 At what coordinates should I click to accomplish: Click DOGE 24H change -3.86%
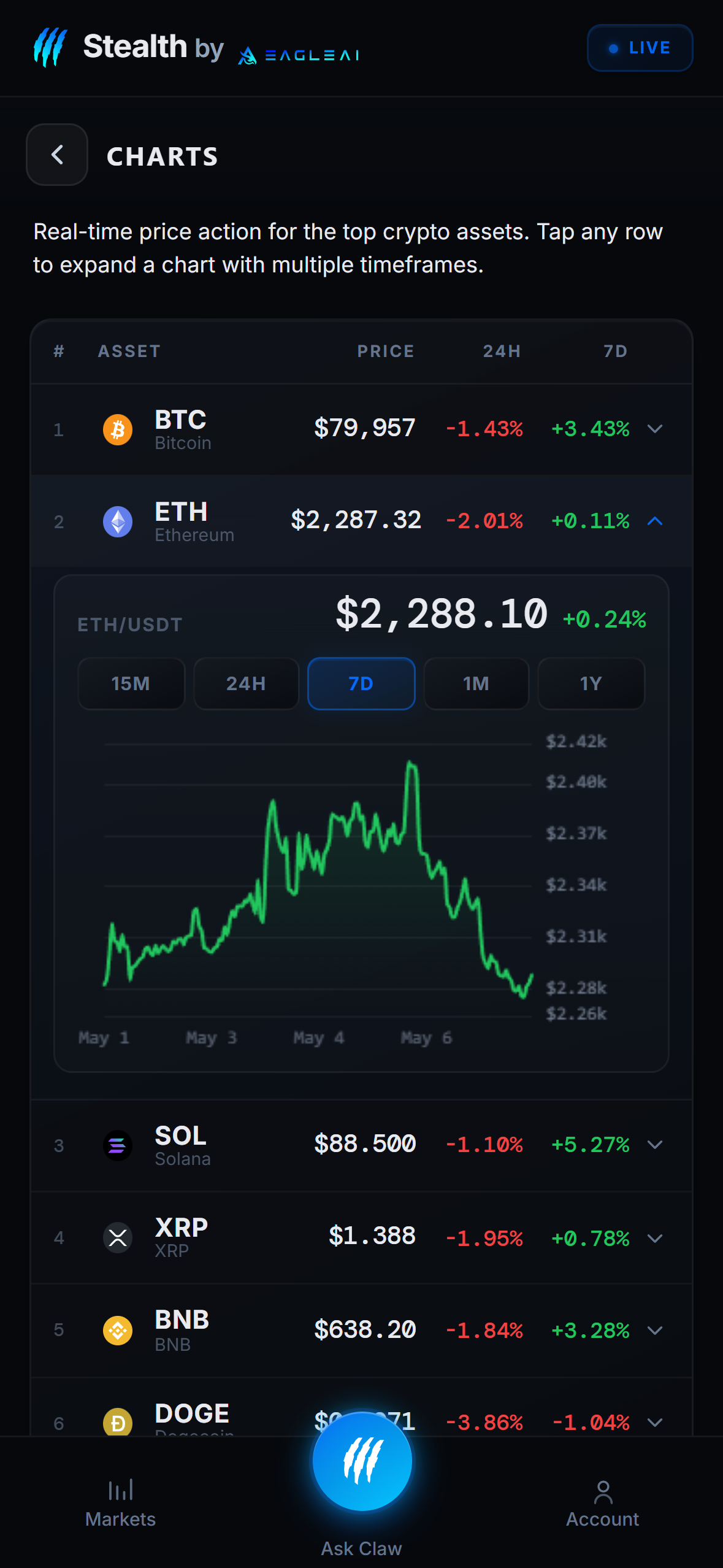click(x=484, y=1422)
